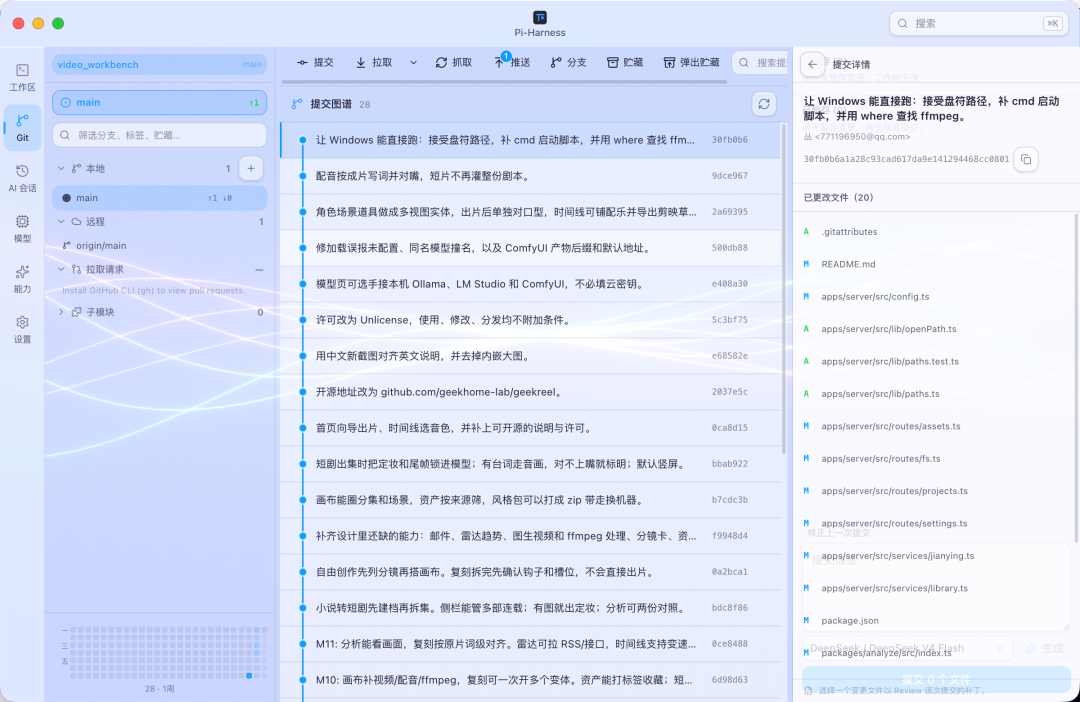The height and width of the screenshot is (702, 1080).
Task: Open the 工作区 workspace sidebar icon
Action: click(22, 77)
